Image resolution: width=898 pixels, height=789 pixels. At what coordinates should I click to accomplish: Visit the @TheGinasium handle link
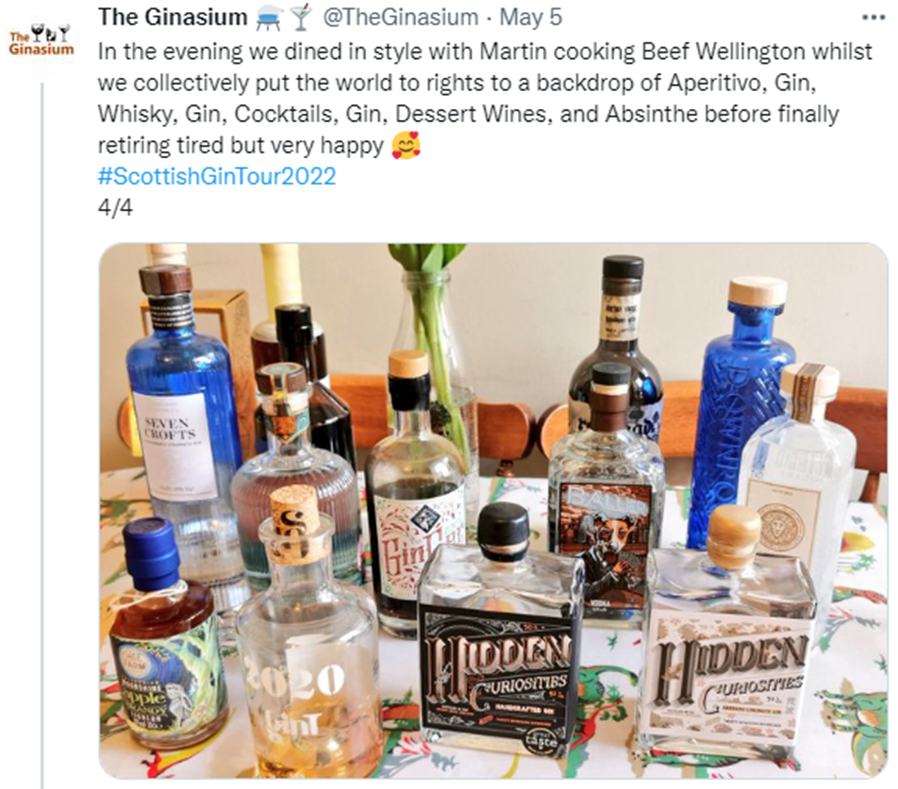point(401,17)
